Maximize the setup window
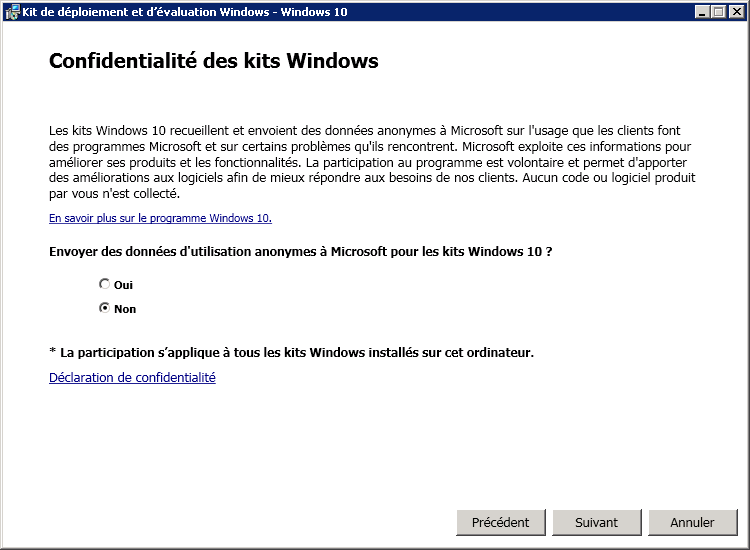750x550 pixels. (718, 11)
